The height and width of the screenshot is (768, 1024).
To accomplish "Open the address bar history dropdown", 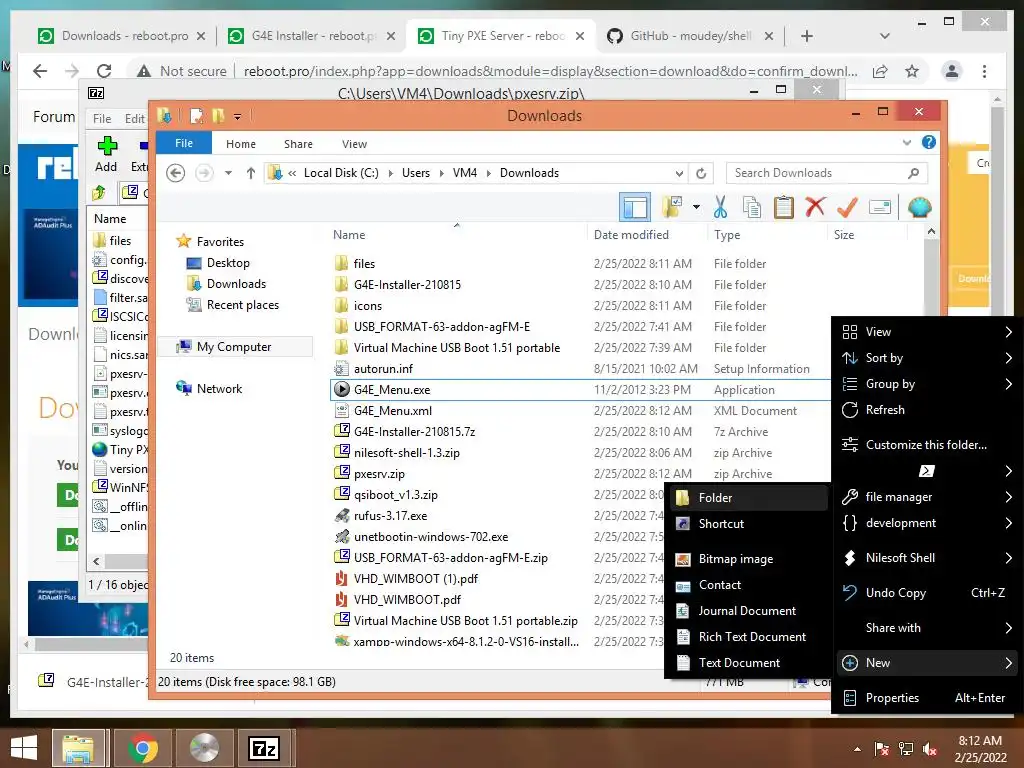I will (x=679, y=174).
